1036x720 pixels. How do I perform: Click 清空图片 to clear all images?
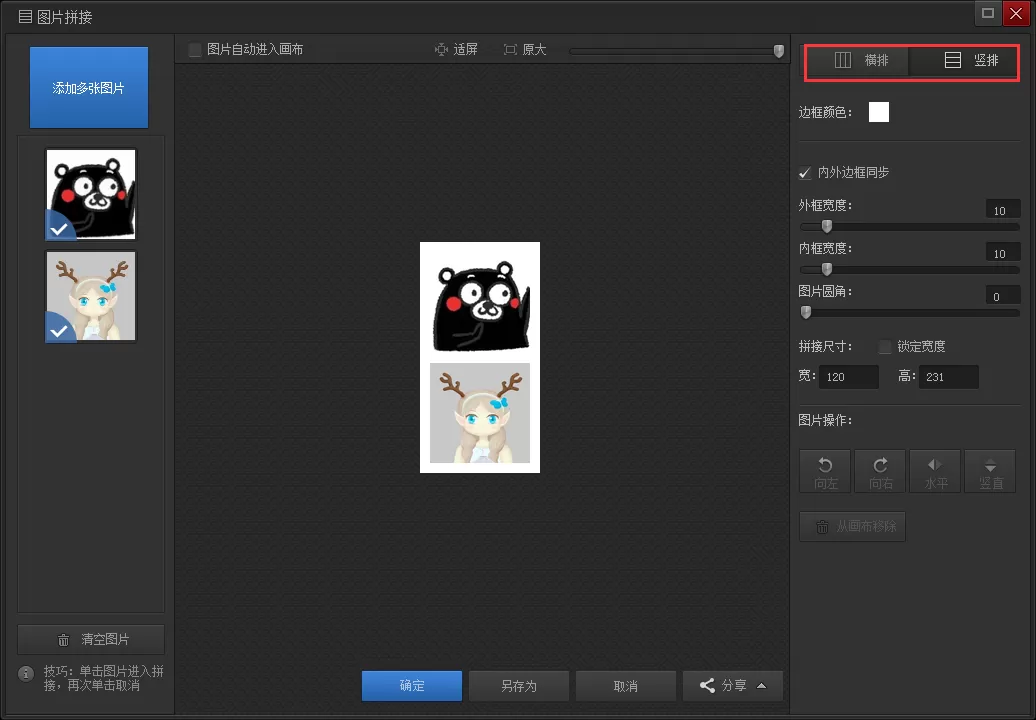[91, 639]
